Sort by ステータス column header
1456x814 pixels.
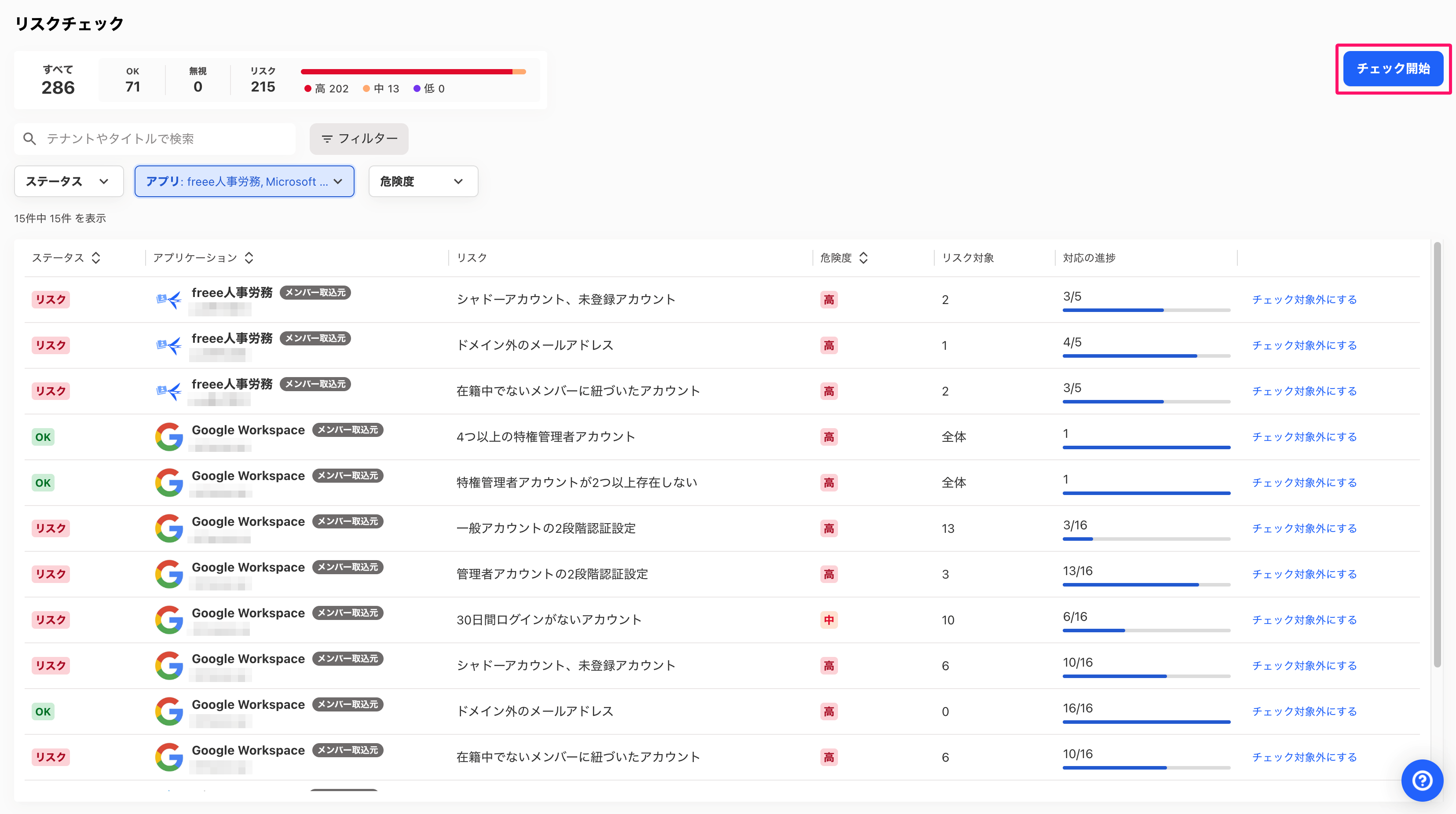pyautogui.click(x=66, y=258)
